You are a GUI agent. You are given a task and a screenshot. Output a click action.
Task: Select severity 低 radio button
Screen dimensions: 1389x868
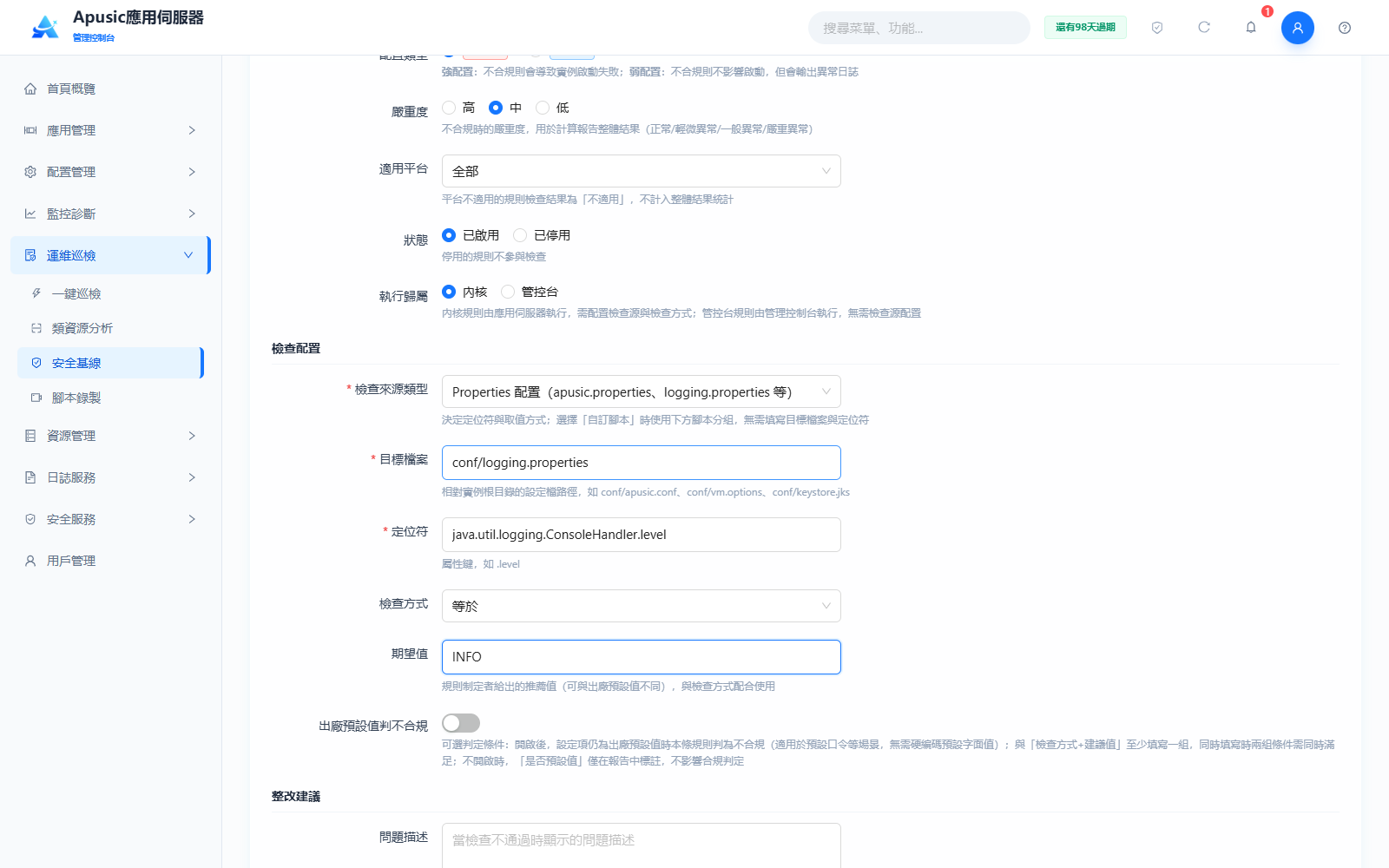(543, 108)
